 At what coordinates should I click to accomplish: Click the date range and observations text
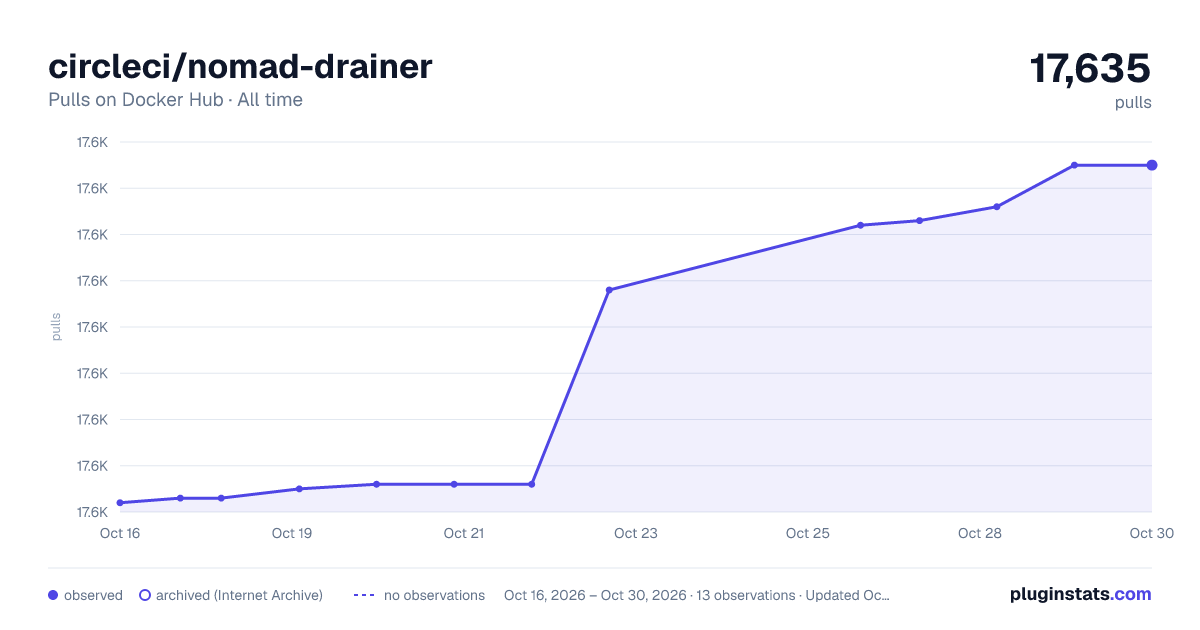(697, 595)
